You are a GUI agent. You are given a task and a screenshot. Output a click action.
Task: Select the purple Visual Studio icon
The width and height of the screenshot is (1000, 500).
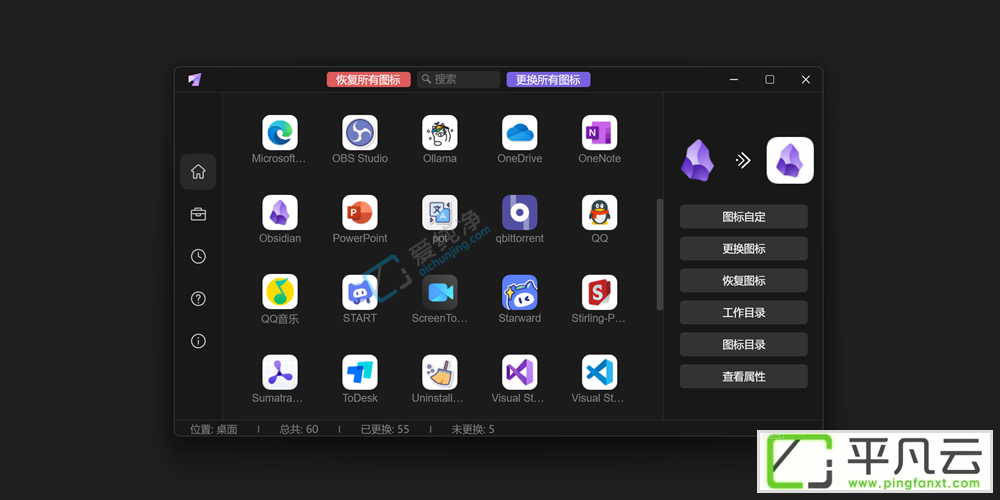click(x=520, y=372)
